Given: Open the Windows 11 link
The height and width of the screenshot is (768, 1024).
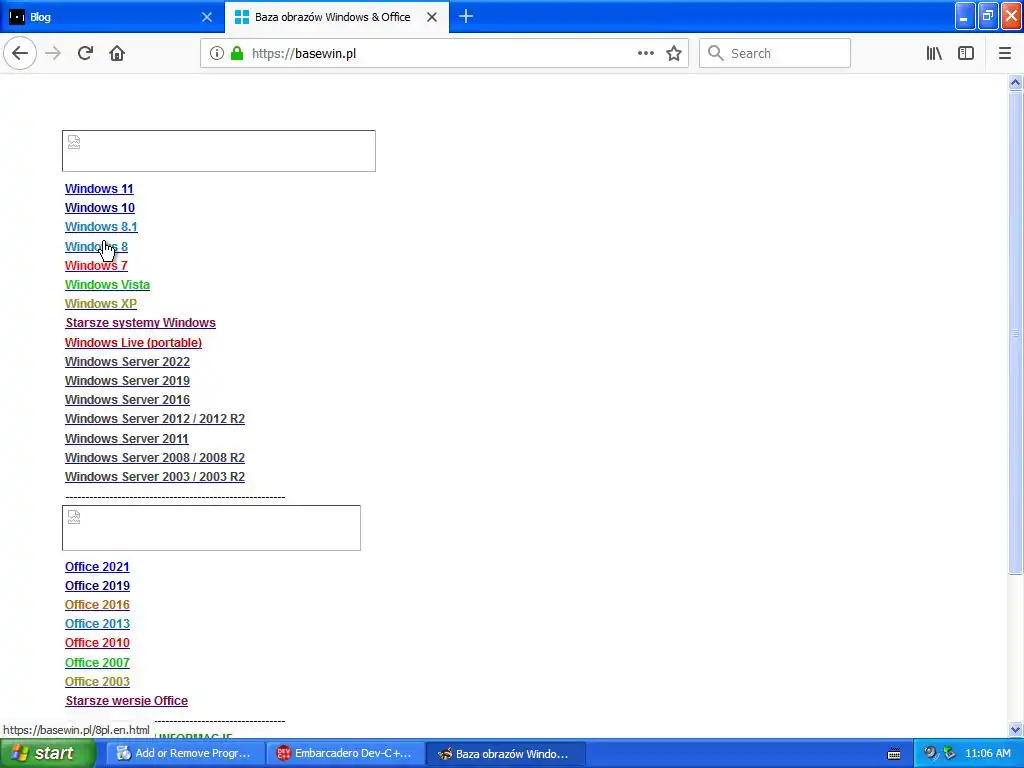Looking at the screenshot, I should (x=99, y=189).
